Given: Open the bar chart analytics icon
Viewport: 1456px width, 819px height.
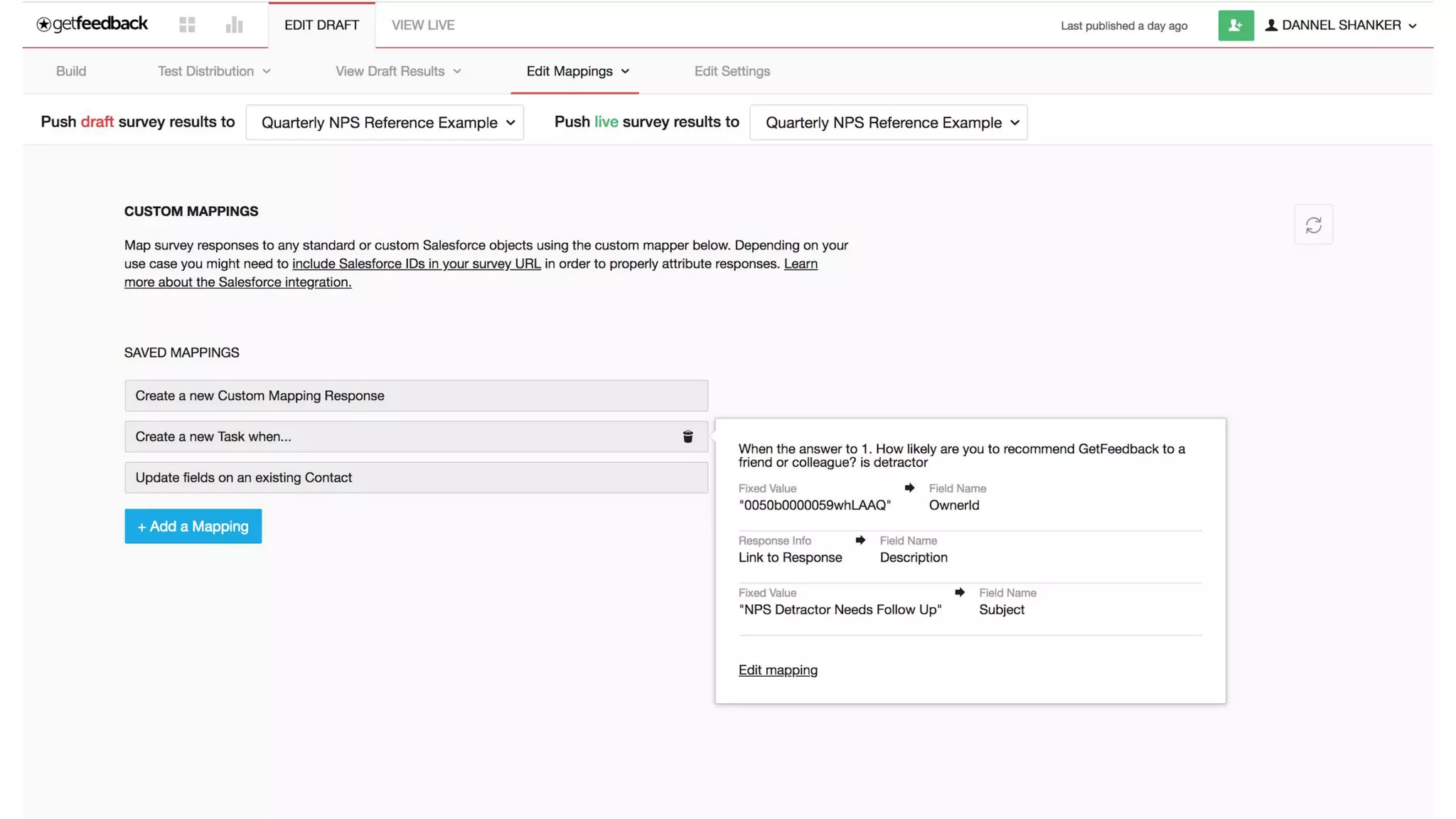Looking at the screenshot, I should point(234,25).
